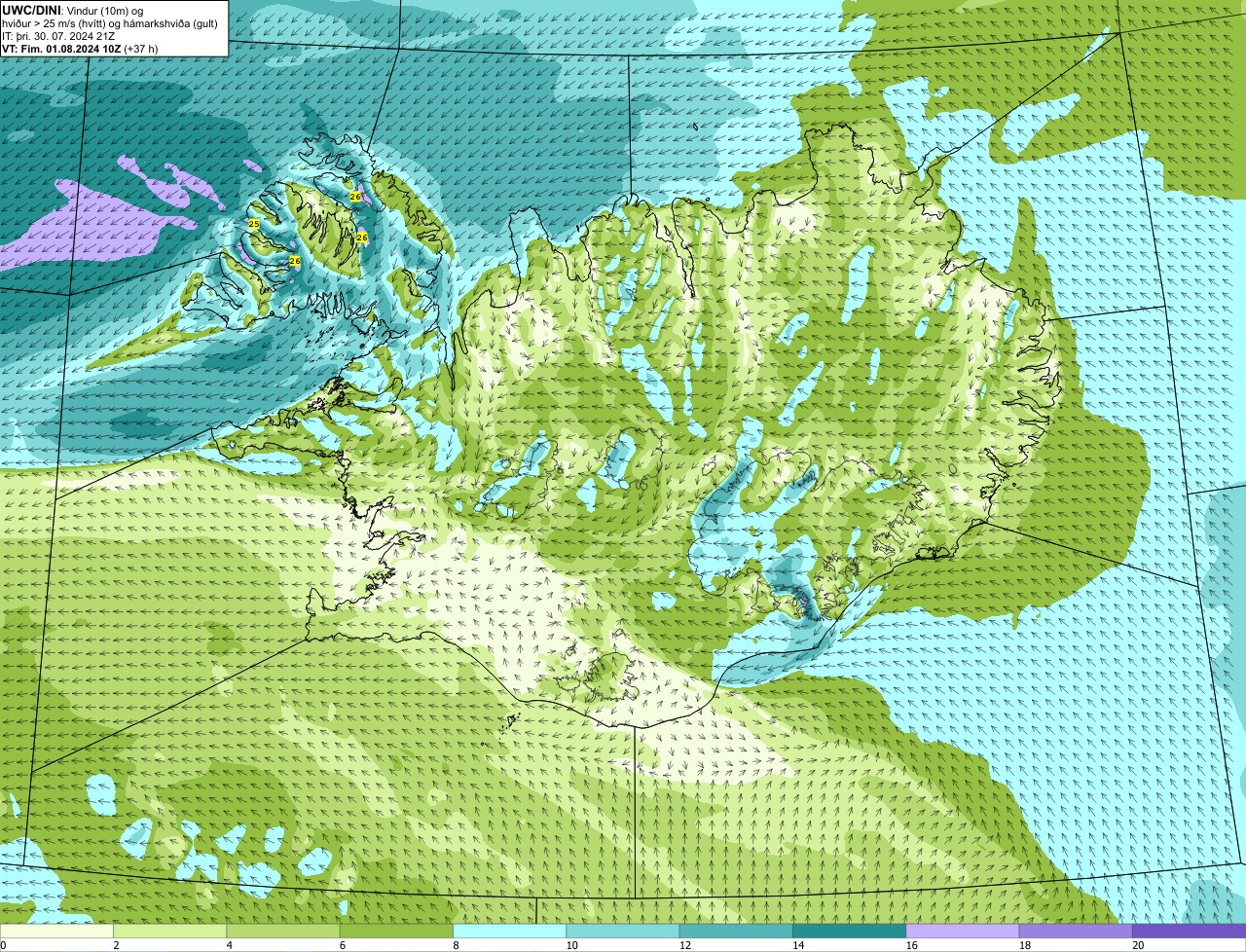This screenshot has height=952, width=1246.
Task: Click the legend scale value '12'
Action: click(685, 945)
